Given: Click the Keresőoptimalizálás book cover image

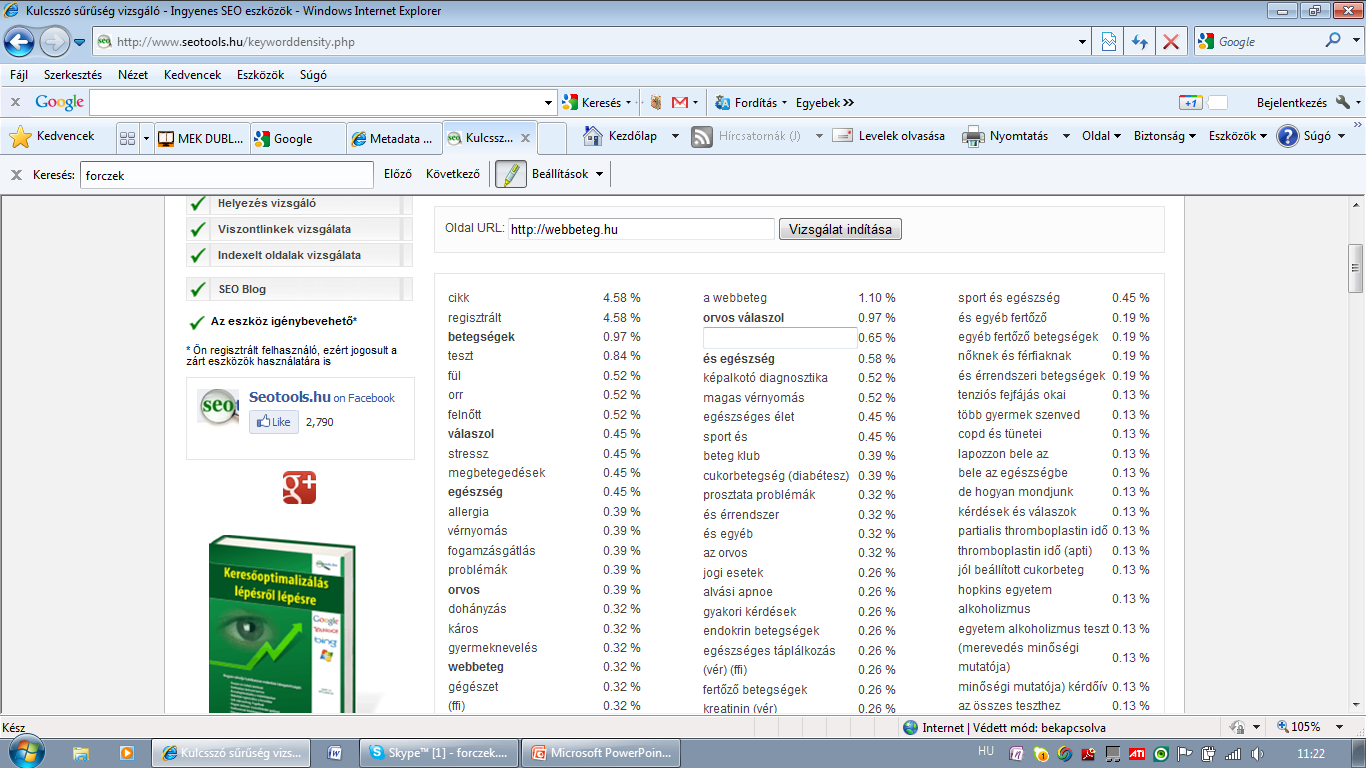Looking at the screenshot, I should point(283,623).
